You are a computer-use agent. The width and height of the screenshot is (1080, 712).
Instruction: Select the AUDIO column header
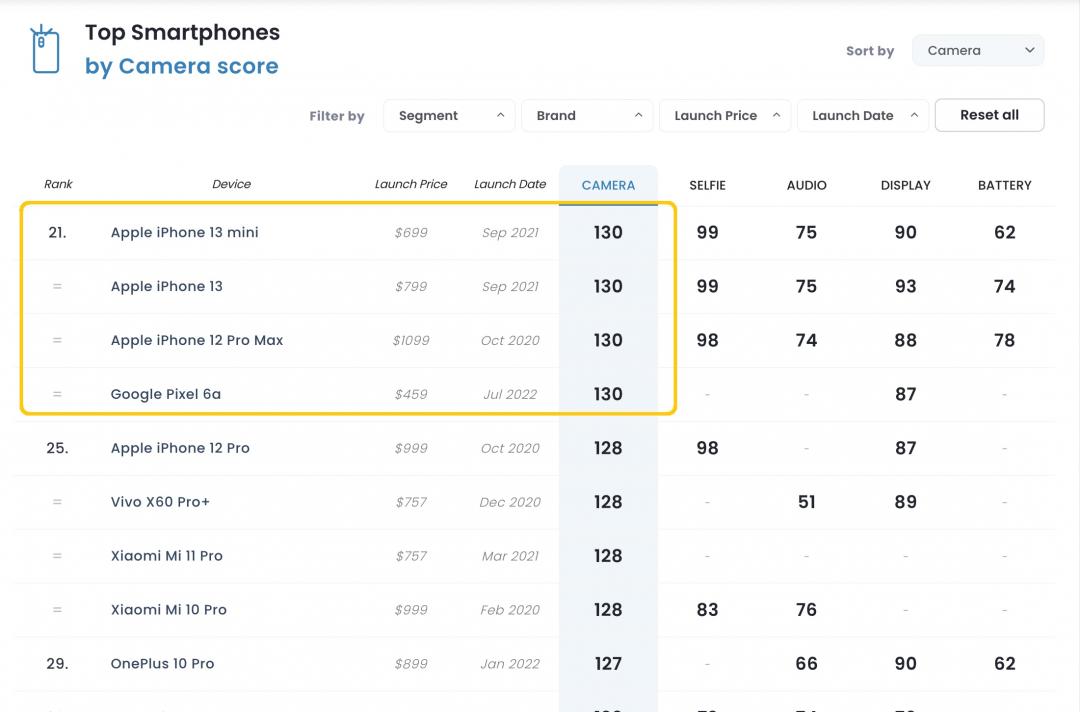click(806, 185)
